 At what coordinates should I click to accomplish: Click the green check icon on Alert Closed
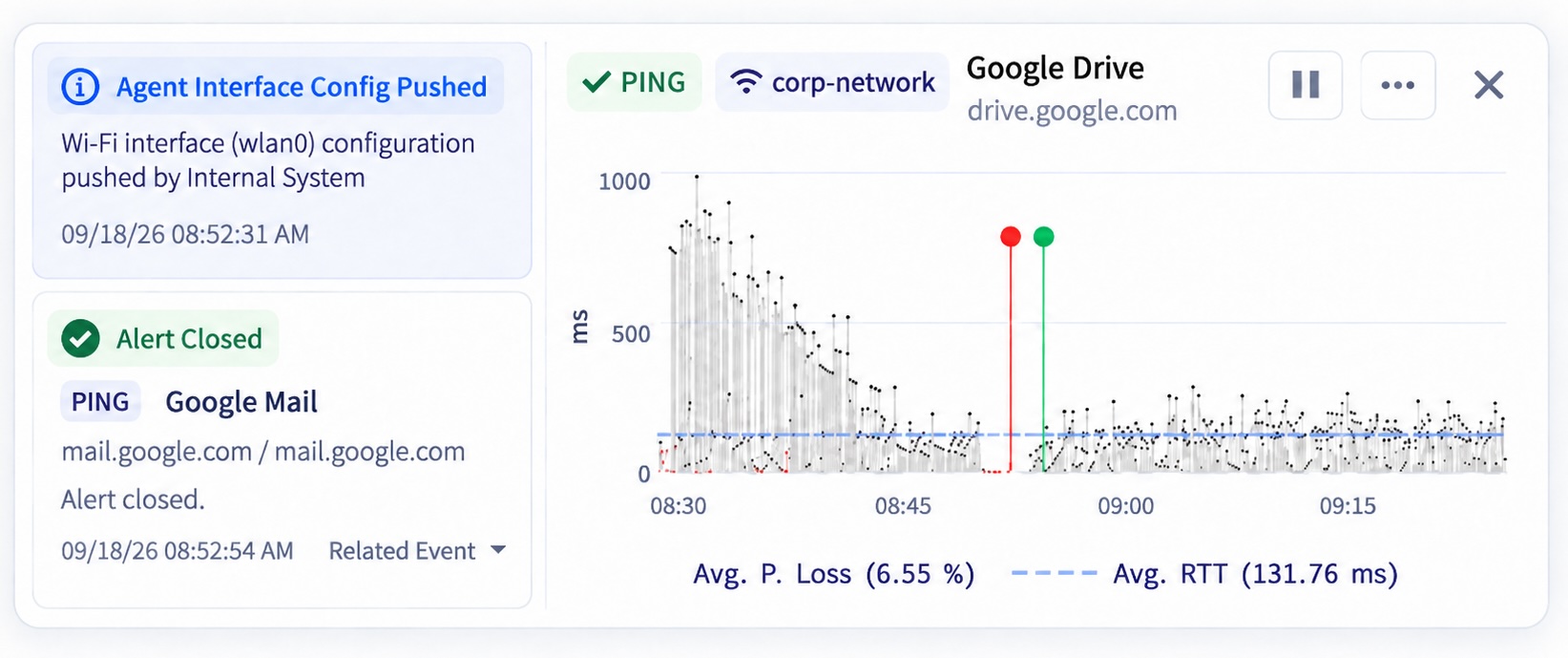pos(81,338)
